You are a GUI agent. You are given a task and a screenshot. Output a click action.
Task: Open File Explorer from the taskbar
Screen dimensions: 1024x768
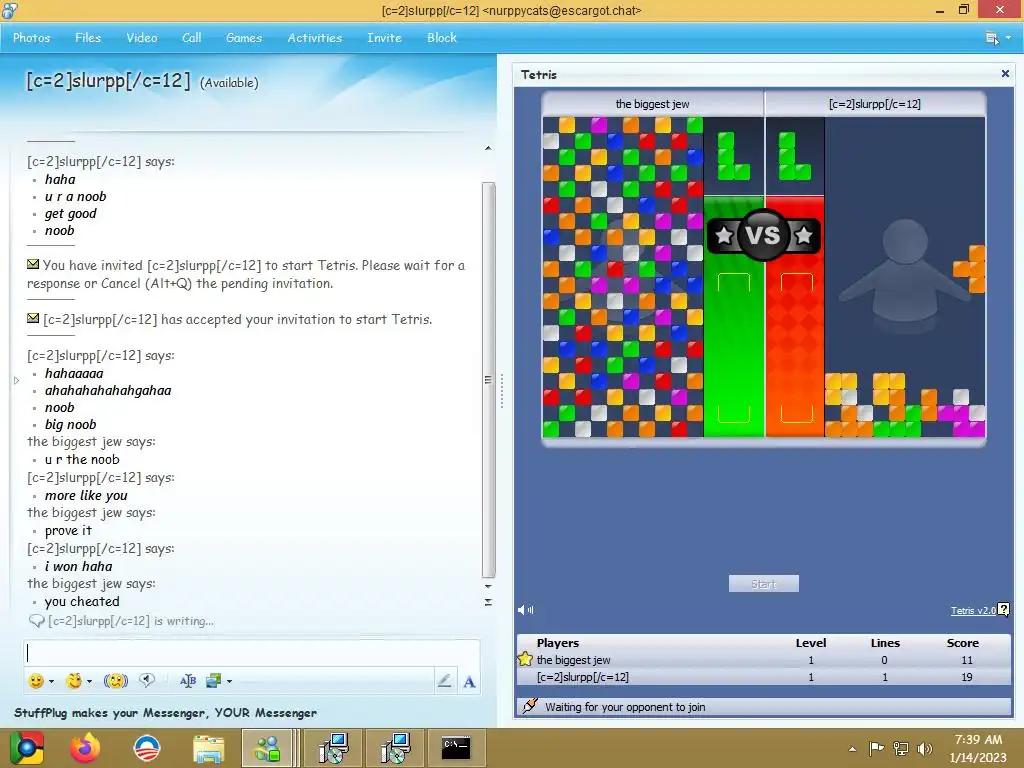(x=208, y=748)
